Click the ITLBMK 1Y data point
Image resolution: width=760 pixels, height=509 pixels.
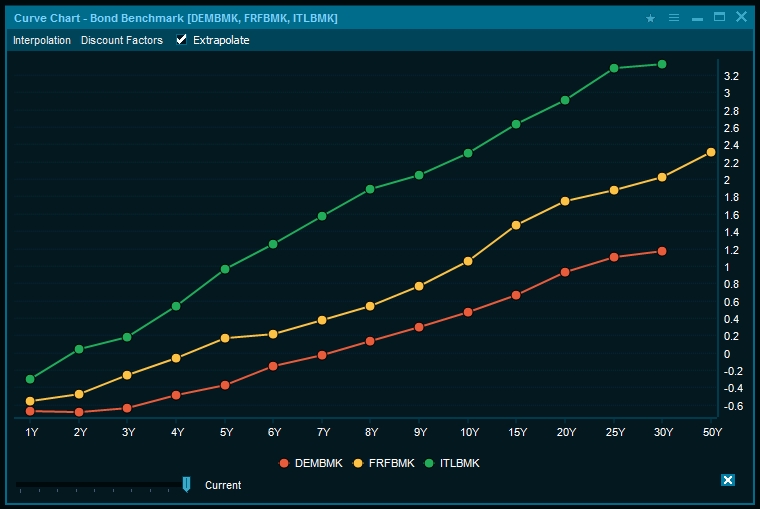pos(30,379)
